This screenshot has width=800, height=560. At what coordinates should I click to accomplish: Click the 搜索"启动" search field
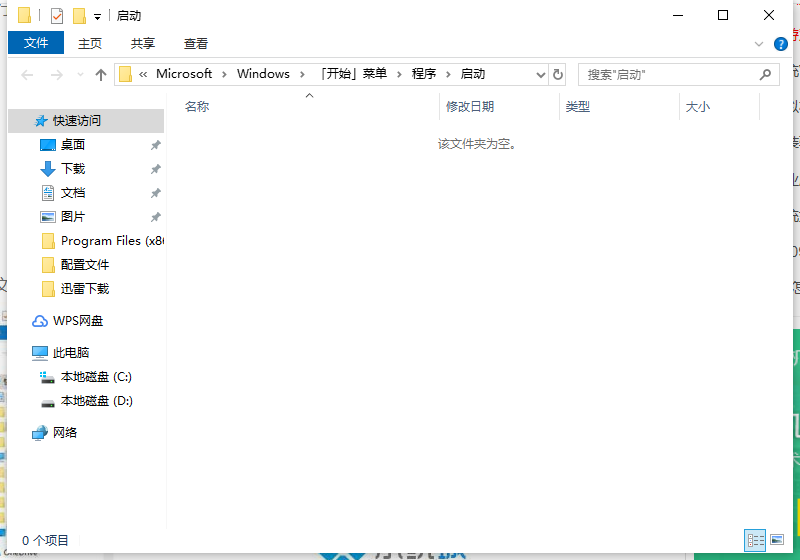(x=665, y=75)
